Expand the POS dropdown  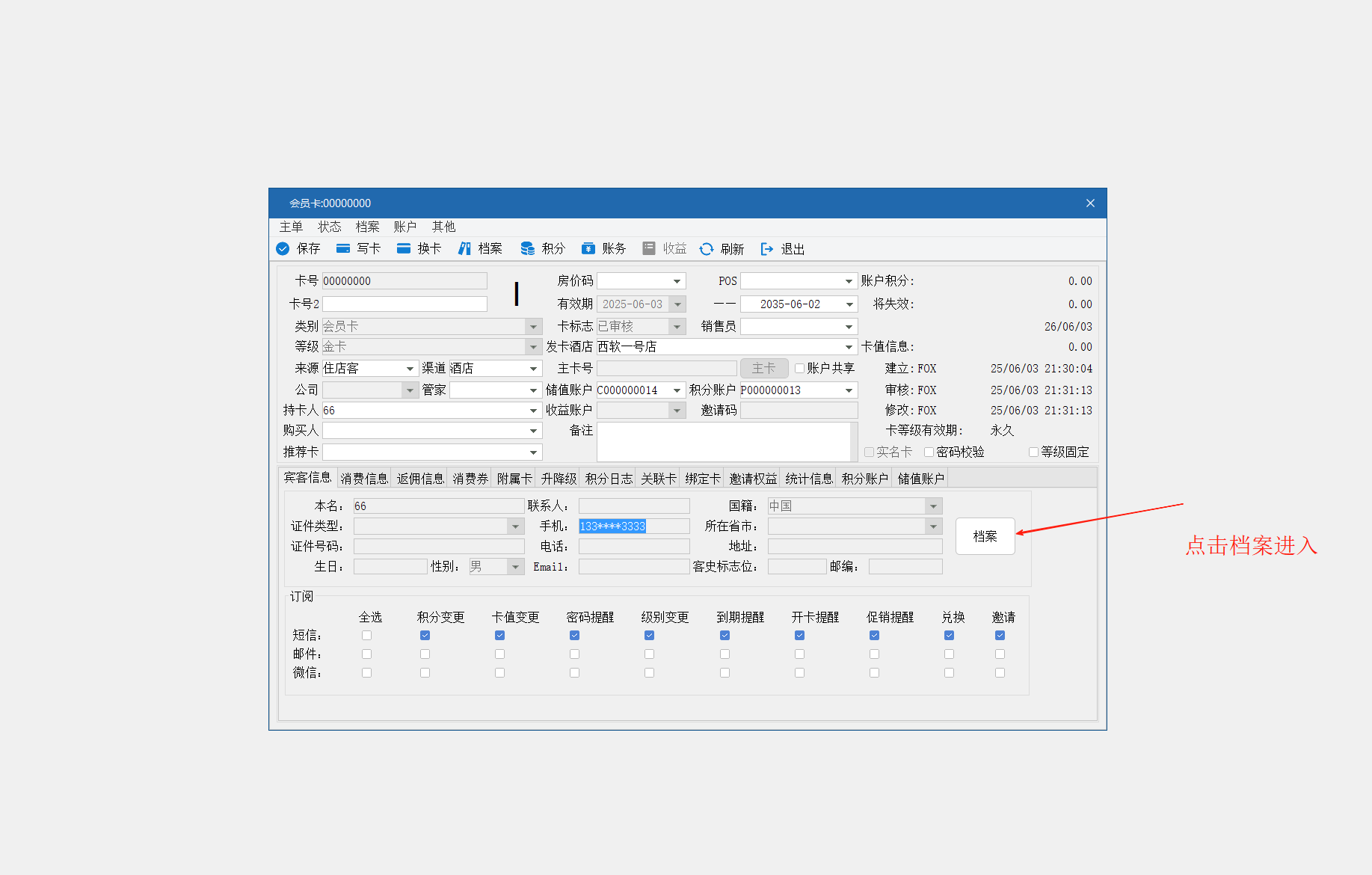(849, 281)
